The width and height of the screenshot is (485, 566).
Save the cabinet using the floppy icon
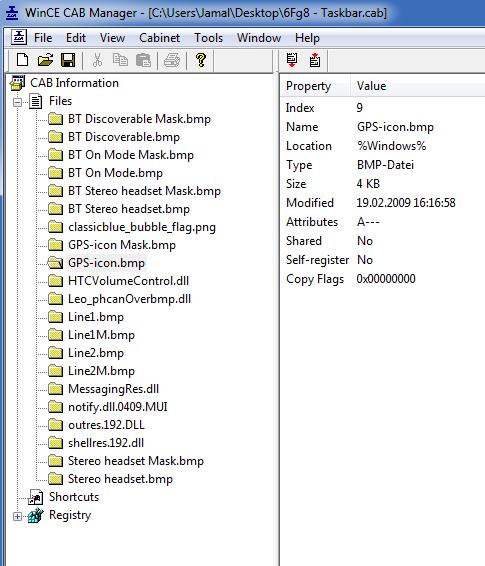pos(68,60)
